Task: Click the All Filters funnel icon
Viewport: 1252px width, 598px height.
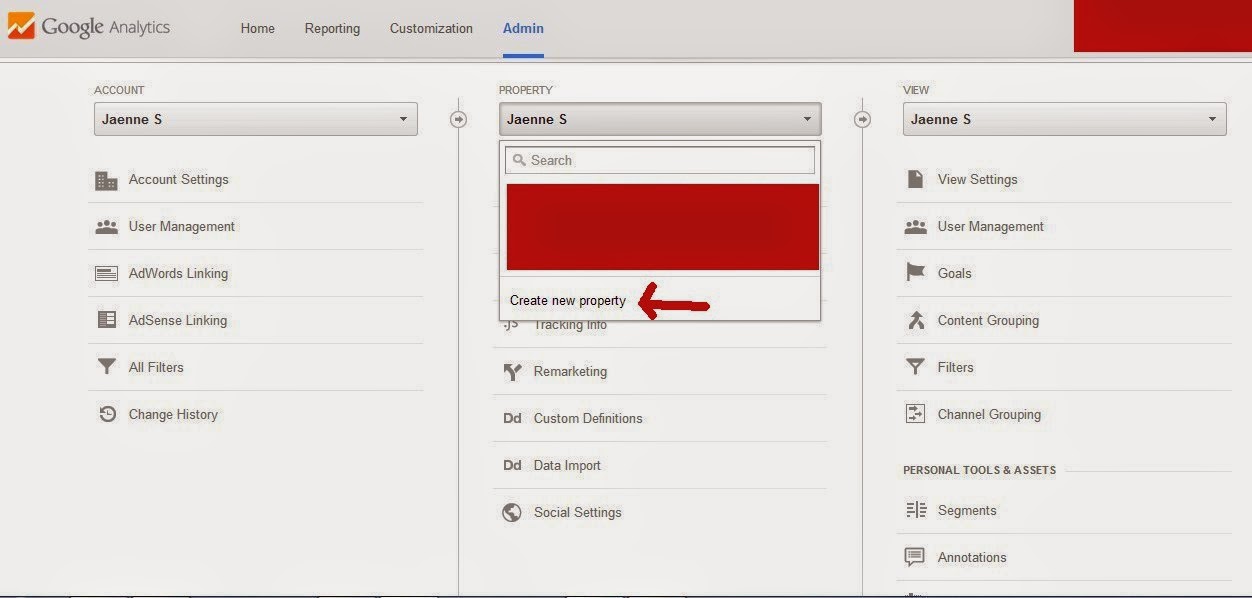Action: pyautogui.click(x=106, y=367)
